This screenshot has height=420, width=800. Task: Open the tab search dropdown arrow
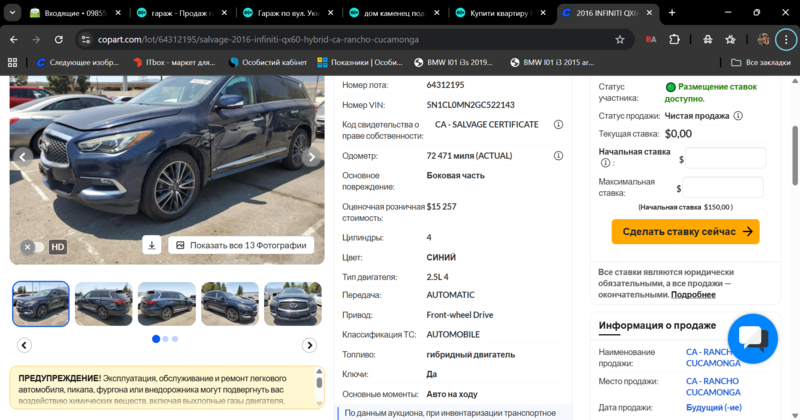[12, 13]
